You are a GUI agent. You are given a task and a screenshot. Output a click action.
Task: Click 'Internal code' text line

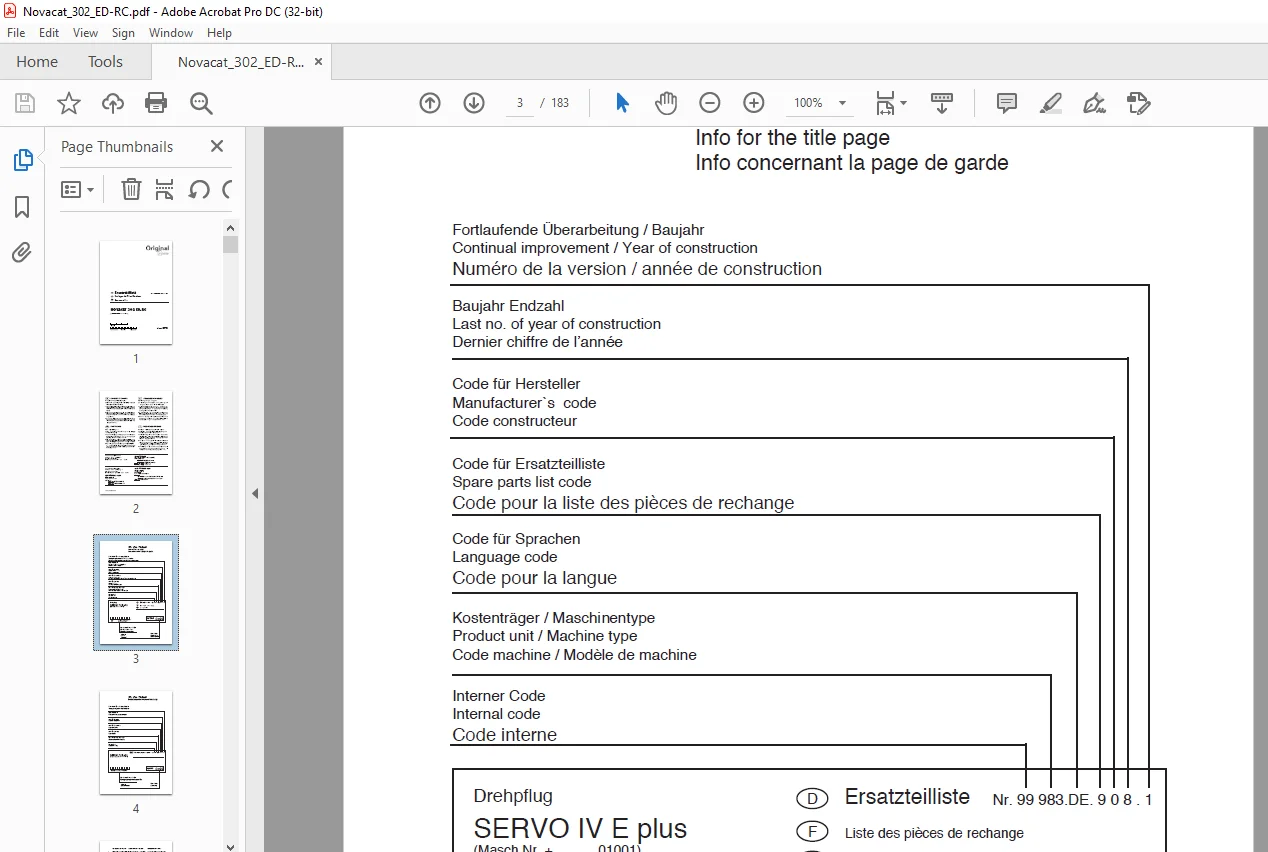496,714
